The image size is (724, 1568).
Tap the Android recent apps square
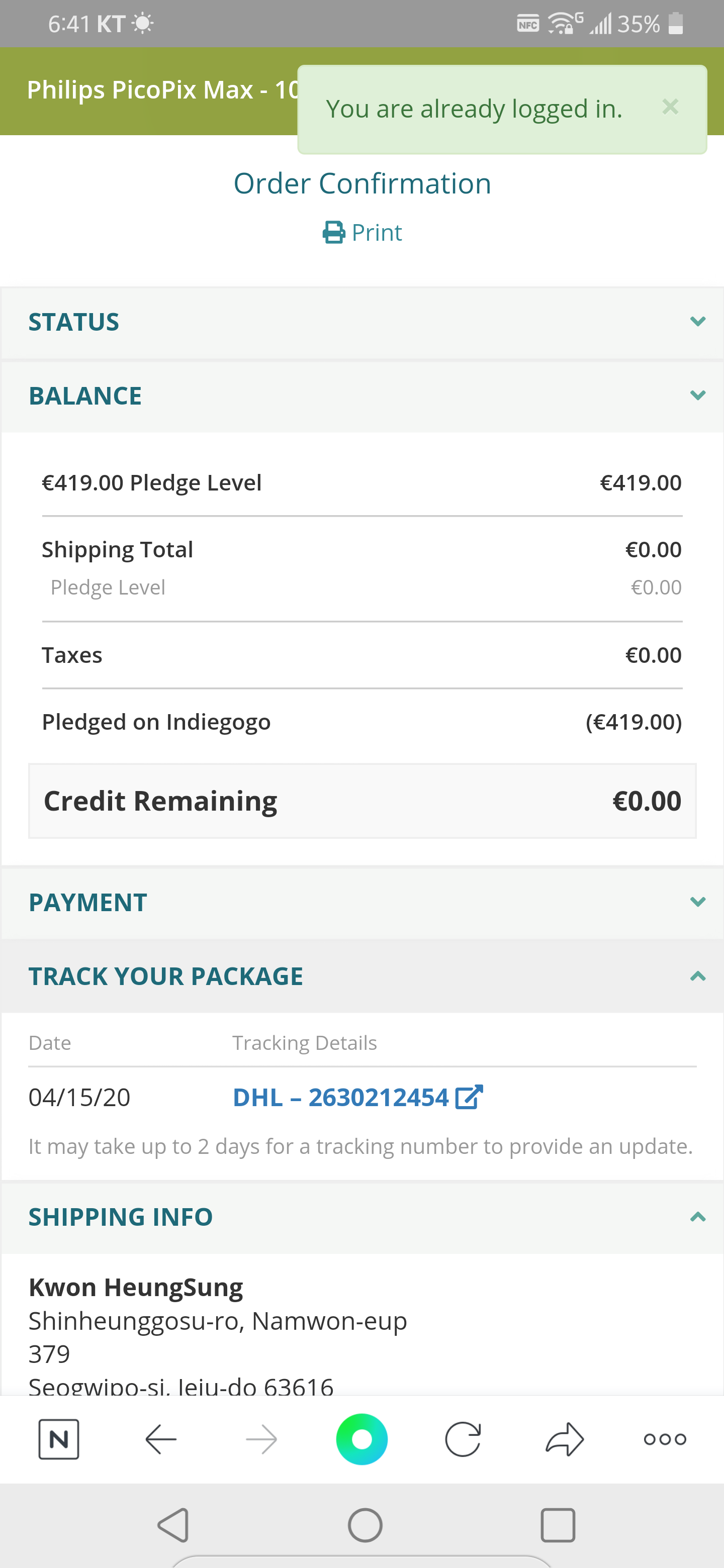(x=558, y=1525)
